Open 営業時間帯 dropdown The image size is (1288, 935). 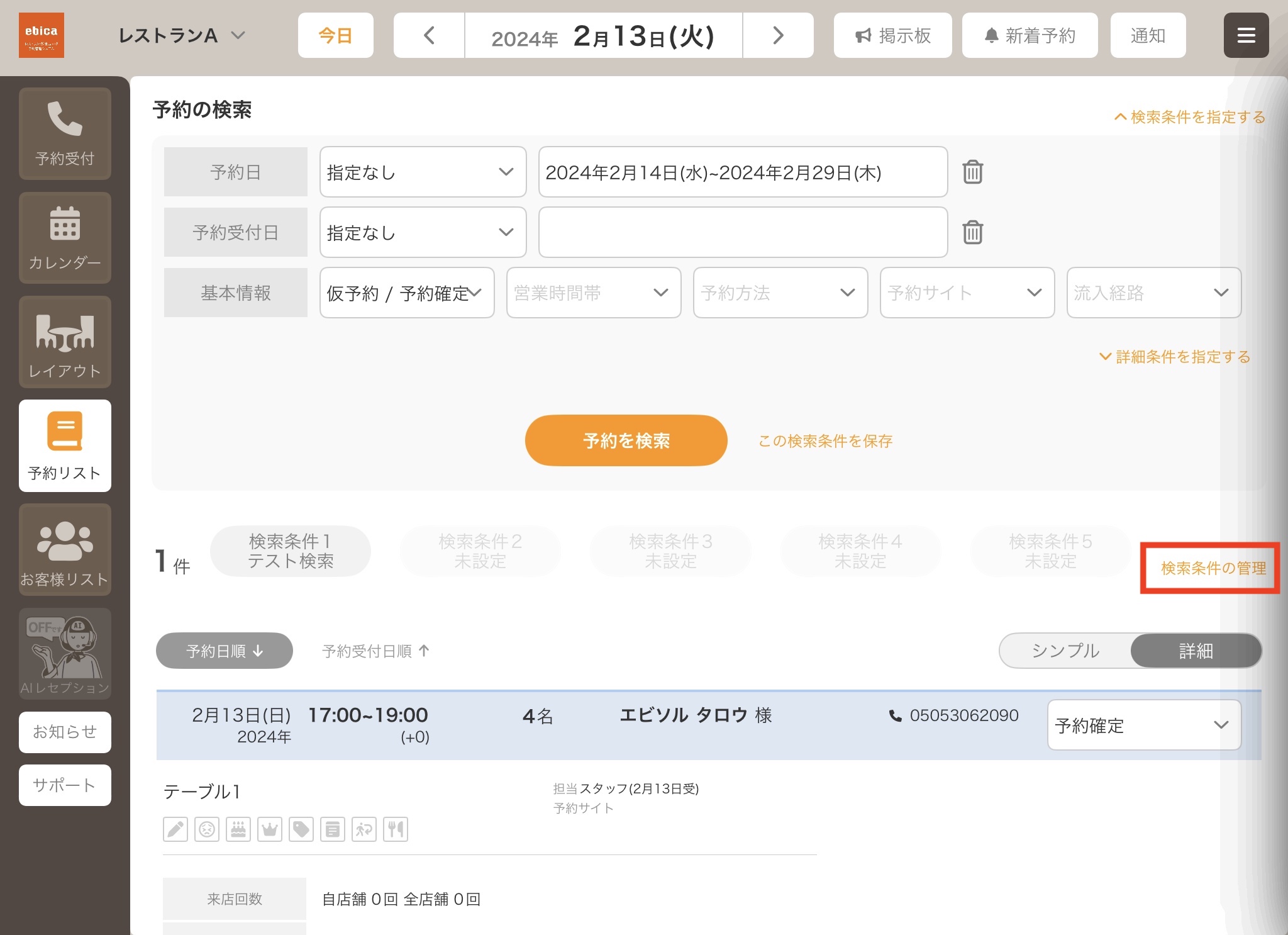[x=594, y=293]
